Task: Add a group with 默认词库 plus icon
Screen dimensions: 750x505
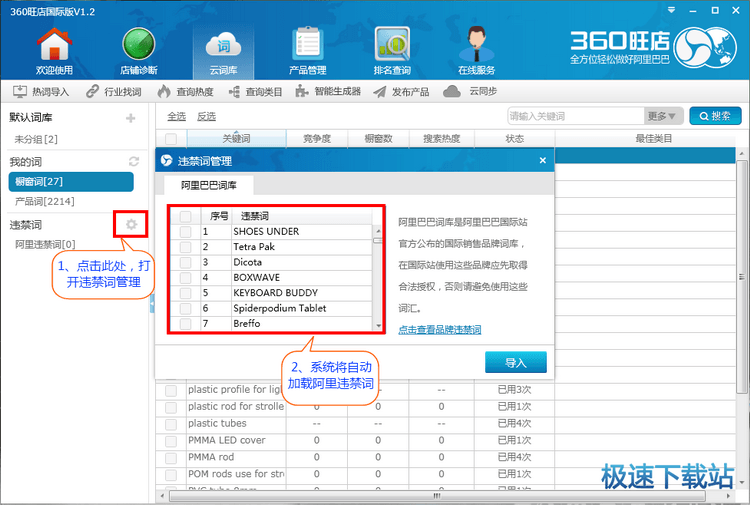Action: point(131,118)
